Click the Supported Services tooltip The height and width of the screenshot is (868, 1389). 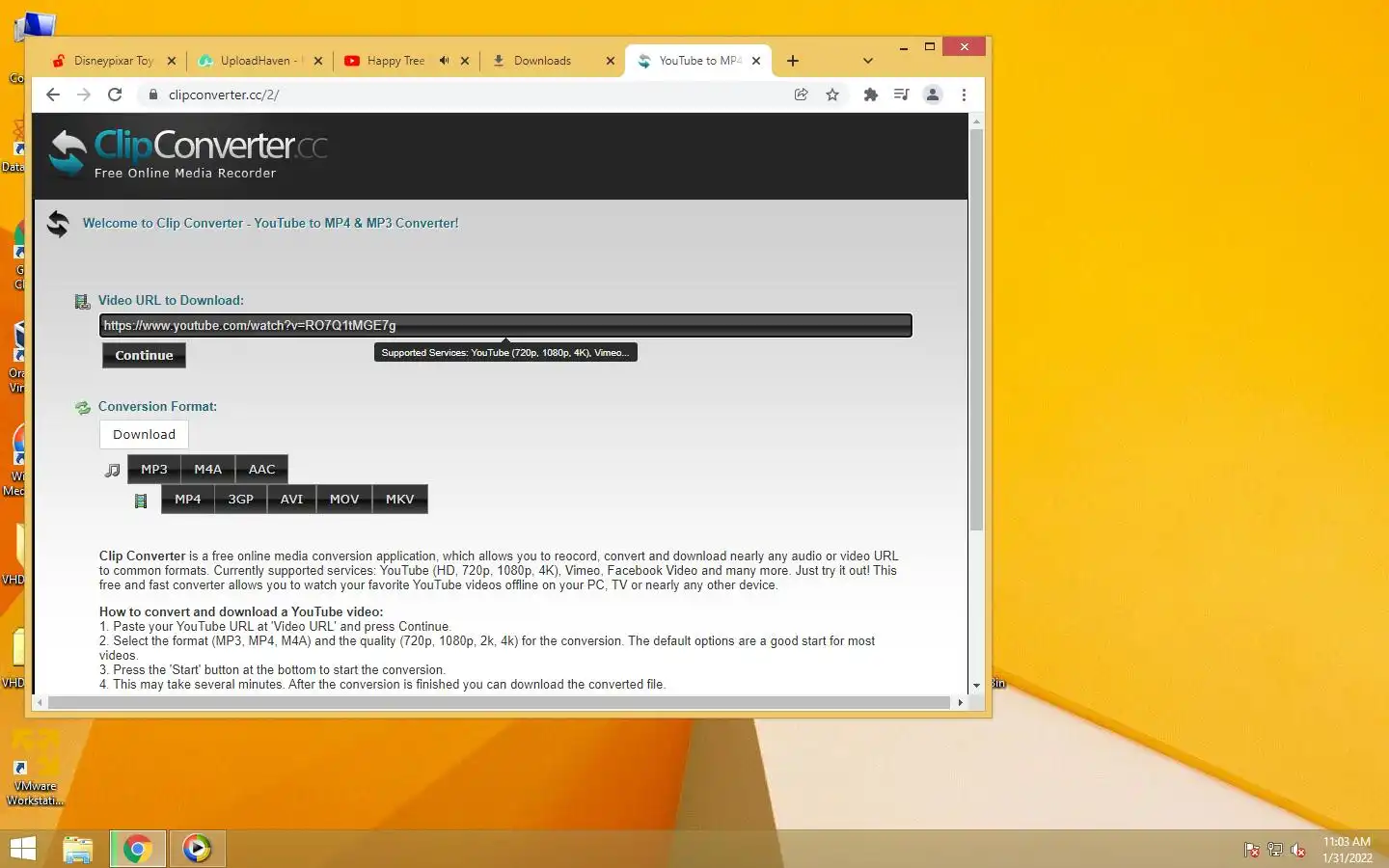click(x=505, y=352)
